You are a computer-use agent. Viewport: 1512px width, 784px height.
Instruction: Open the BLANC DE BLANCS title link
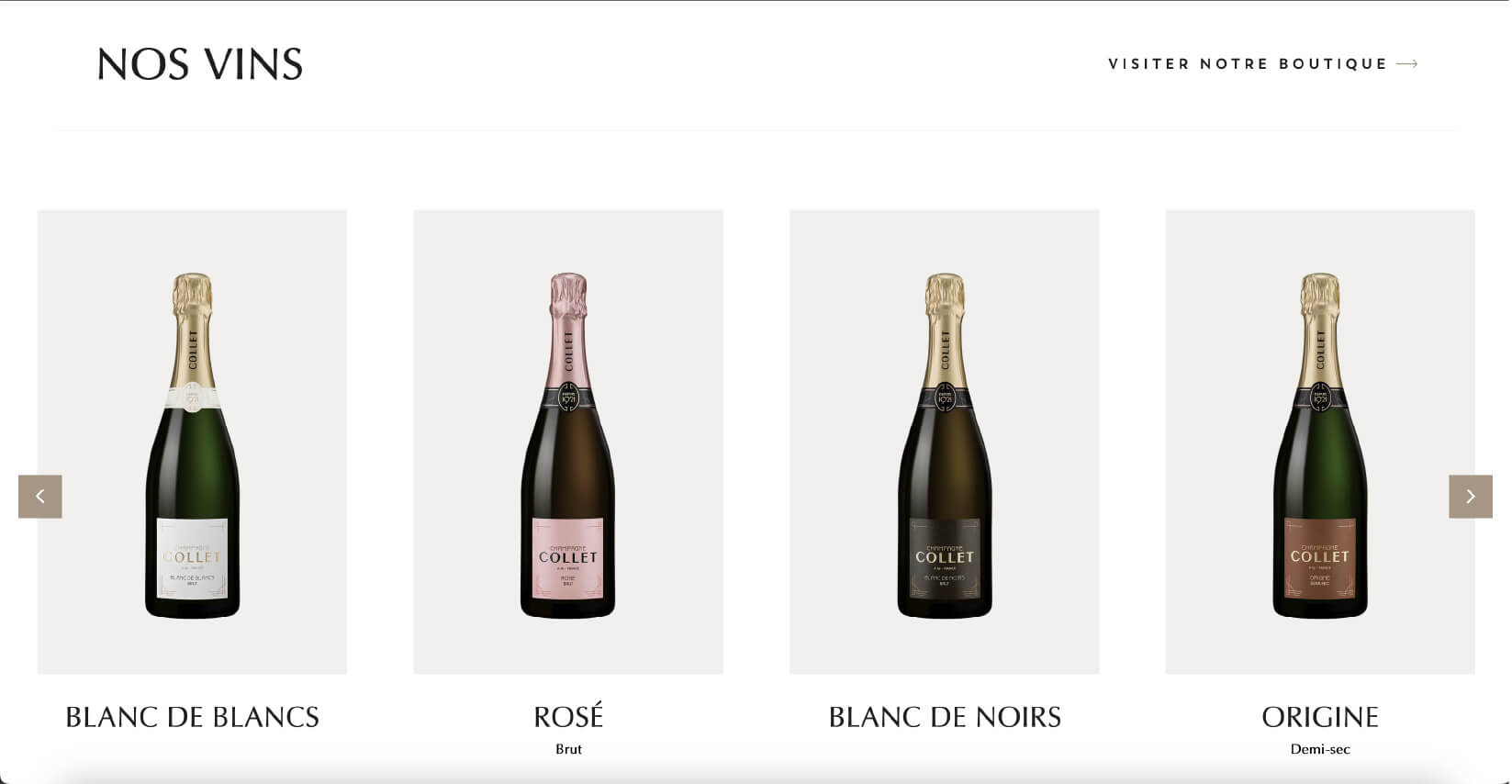[x=192, y=717]
